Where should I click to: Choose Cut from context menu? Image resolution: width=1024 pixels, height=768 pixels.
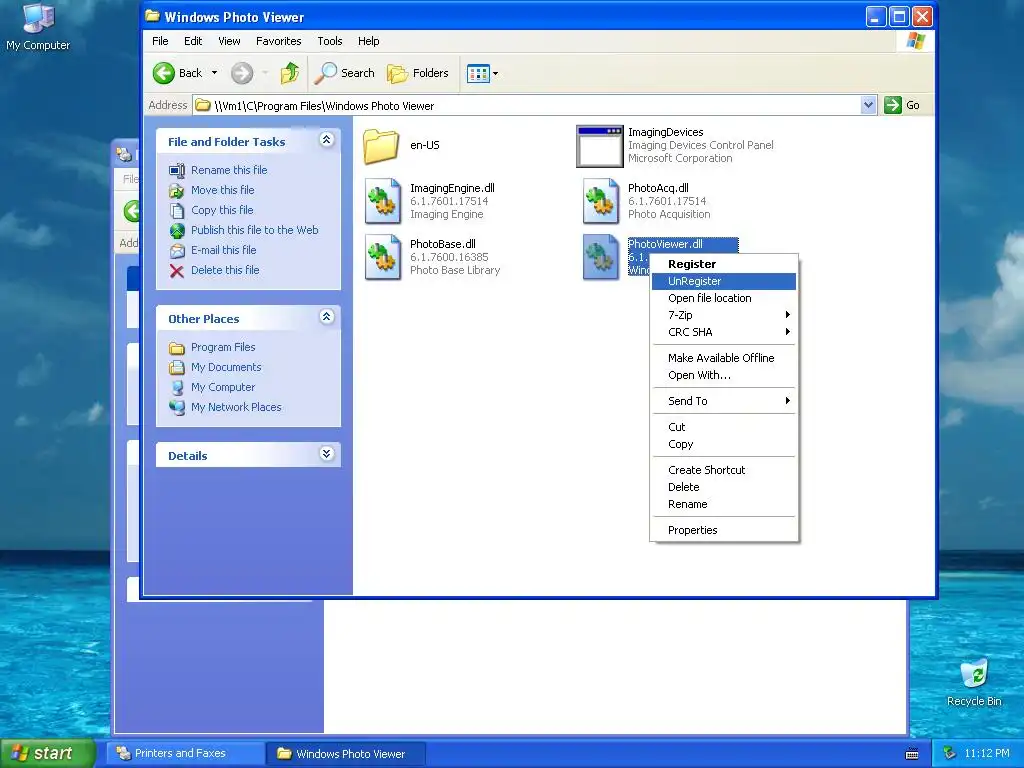click(724, 427)
